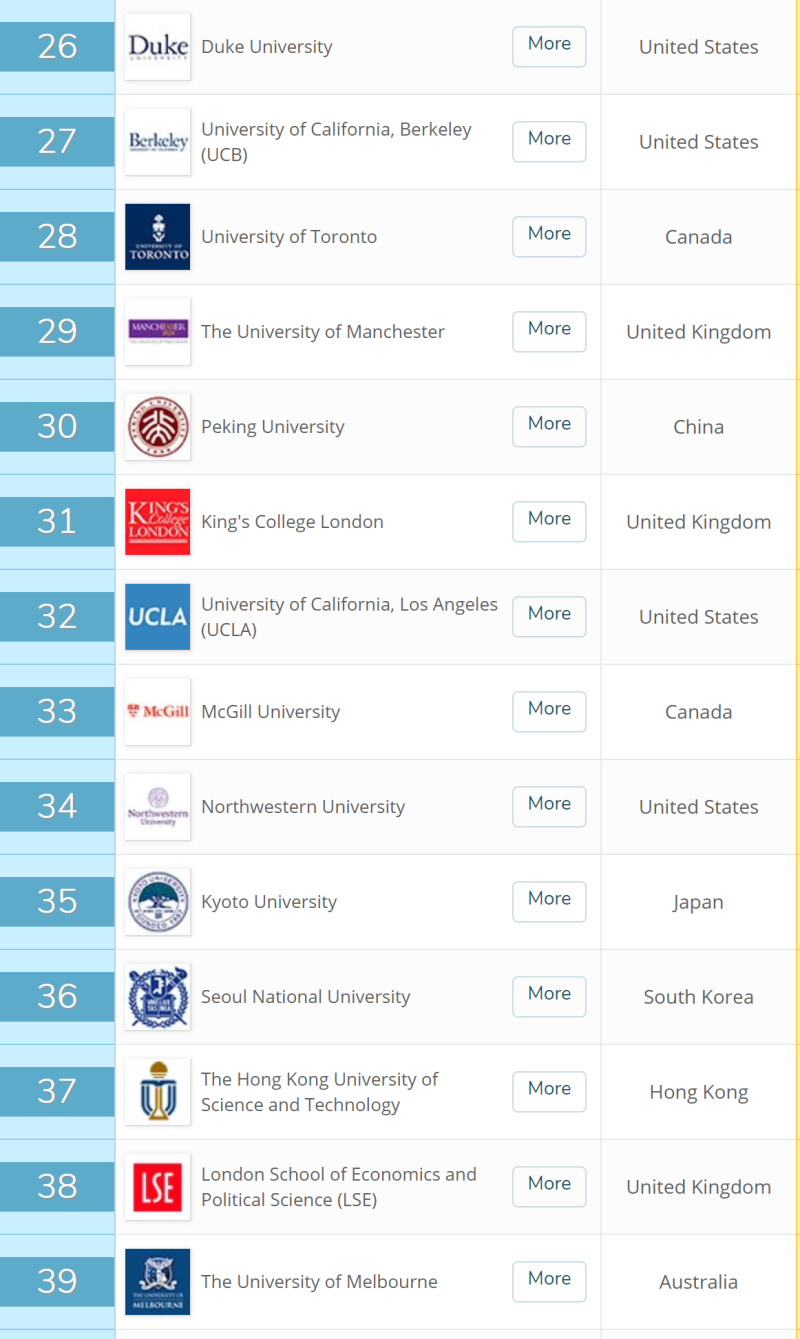Expand More for University of Manchester
800x1339 pixels.
click(549, 331)
